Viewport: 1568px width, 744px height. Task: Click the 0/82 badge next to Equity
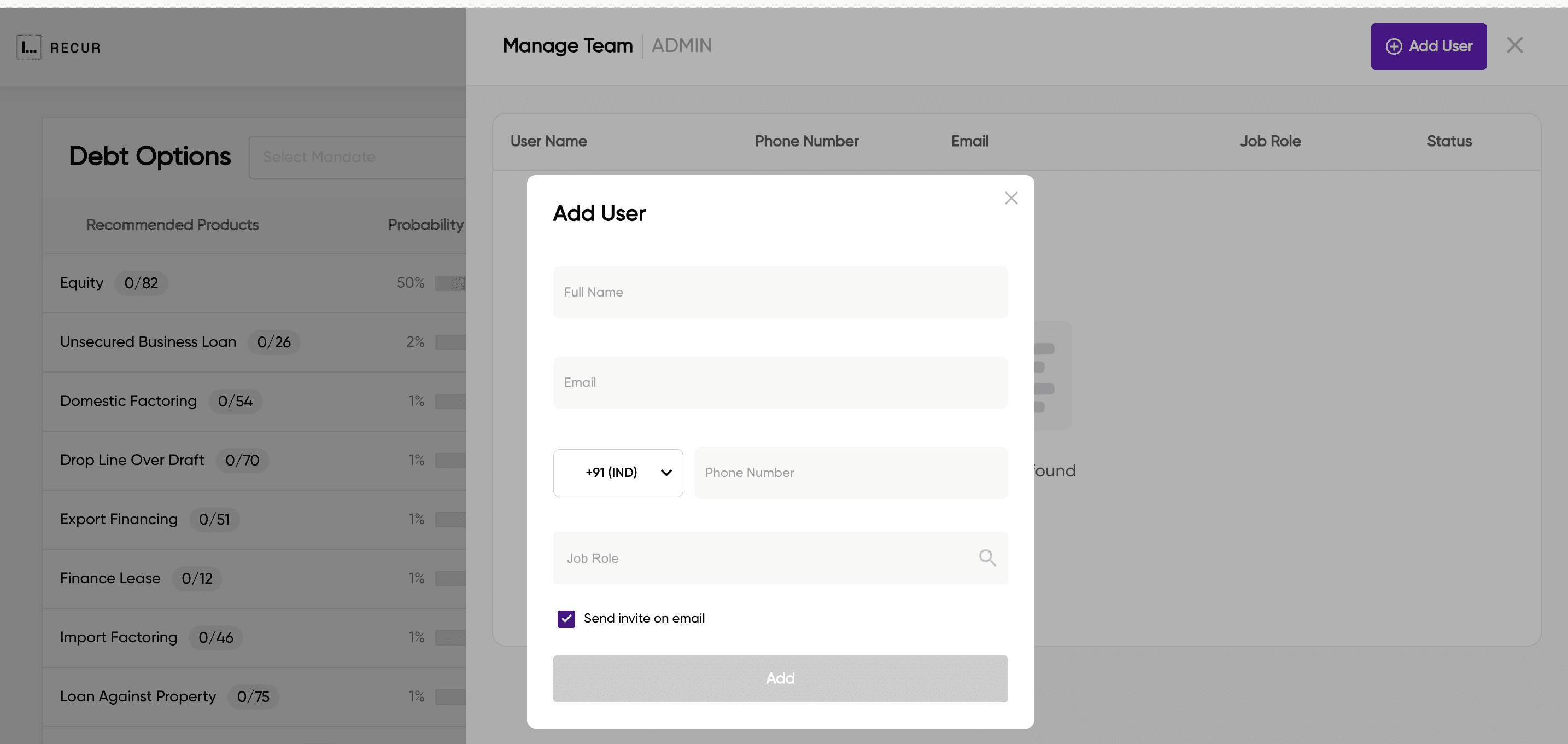(141, 282)
